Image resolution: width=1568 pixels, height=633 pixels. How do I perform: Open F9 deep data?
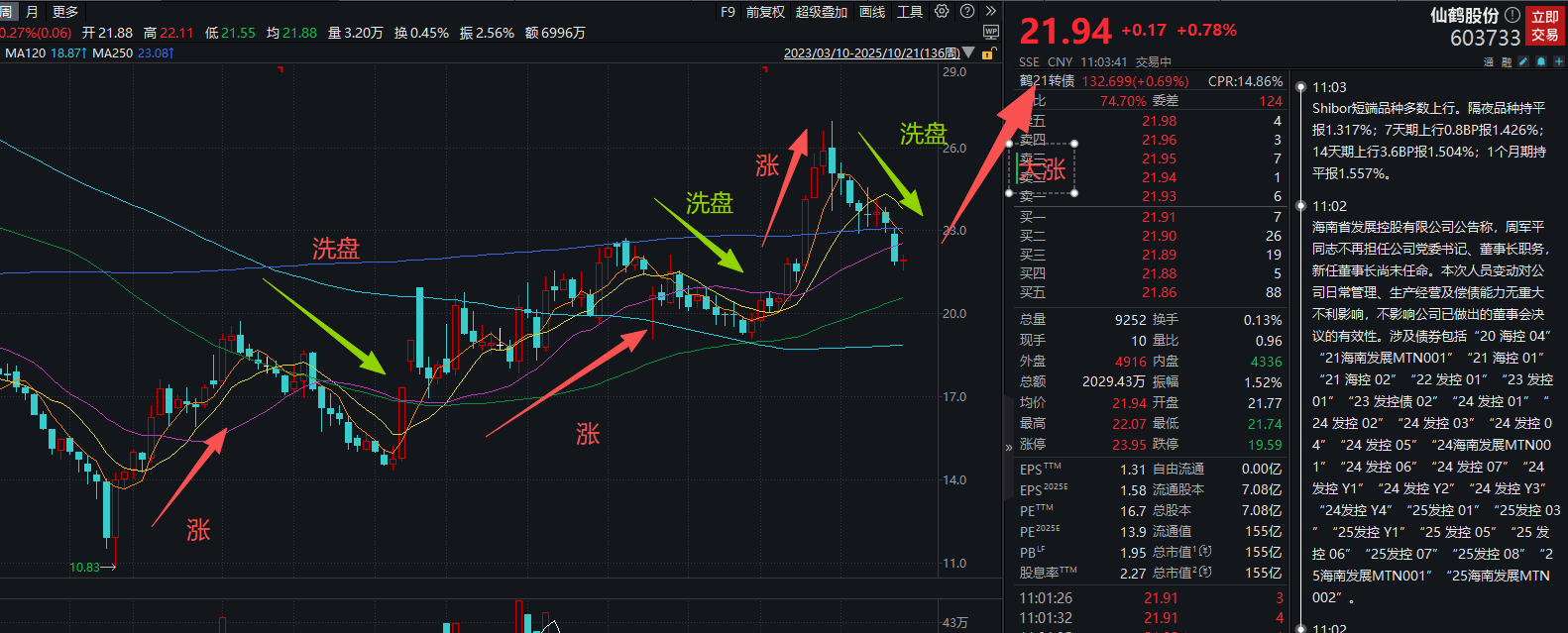[728, 12]
